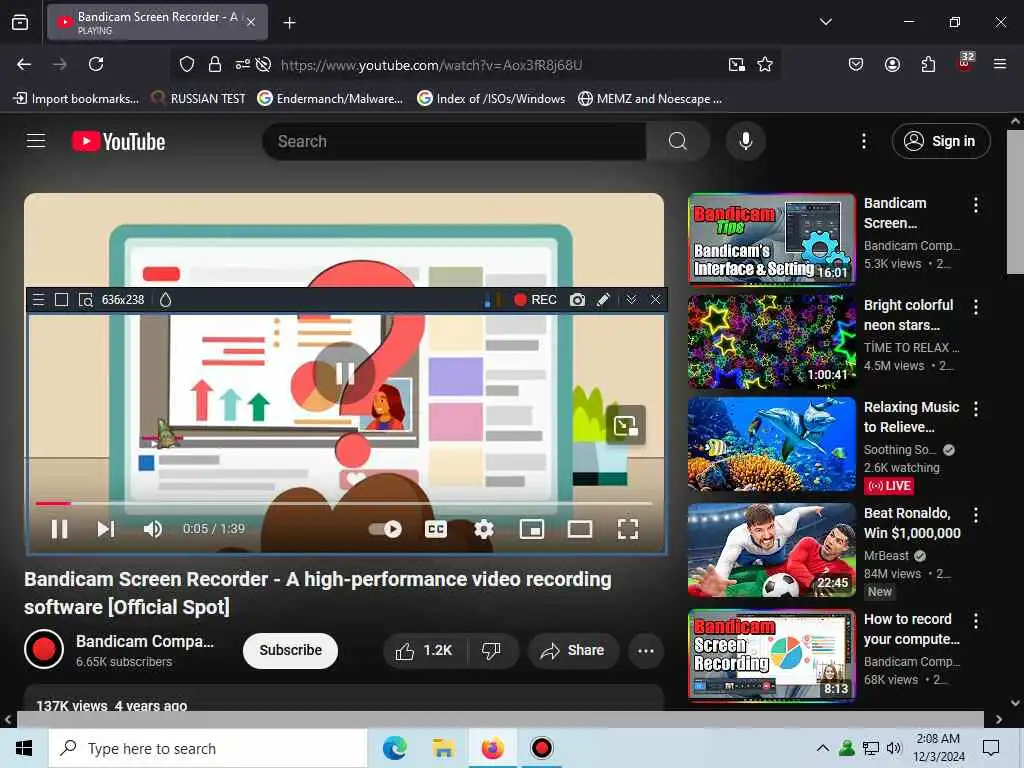This screenshot has width=1024, height=768.
Task: Open Bright colorful neon stars video thumbnail
Action: (x=771, y=342)
